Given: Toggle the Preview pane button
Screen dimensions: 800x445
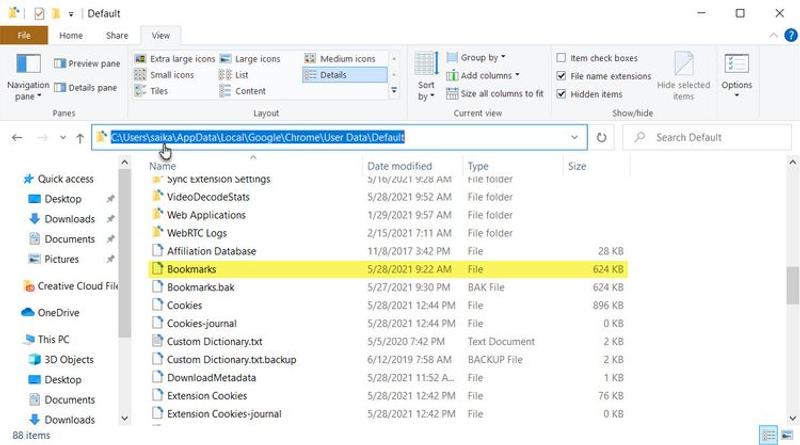Looking at the screenshot, I should coord(87,63).
